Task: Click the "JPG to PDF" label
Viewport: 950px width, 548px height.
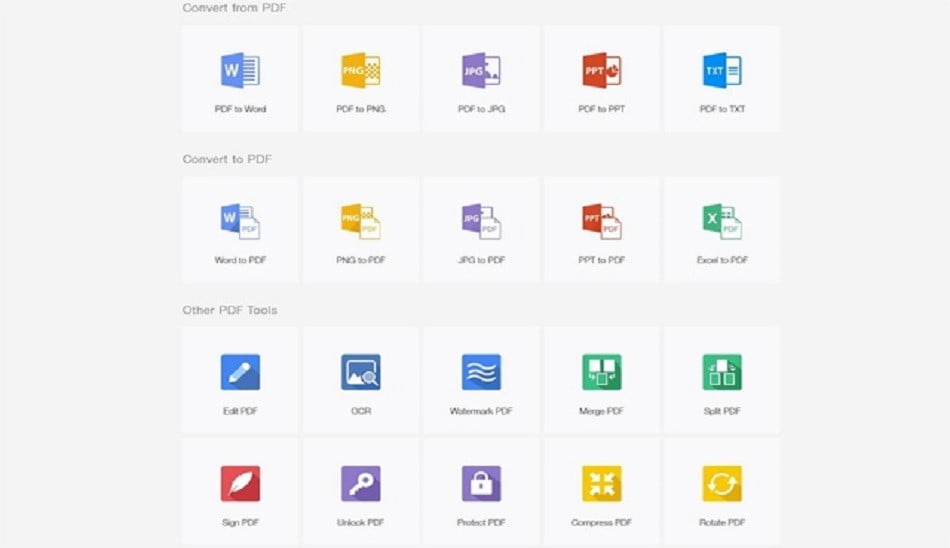Action: coord(481,260)
